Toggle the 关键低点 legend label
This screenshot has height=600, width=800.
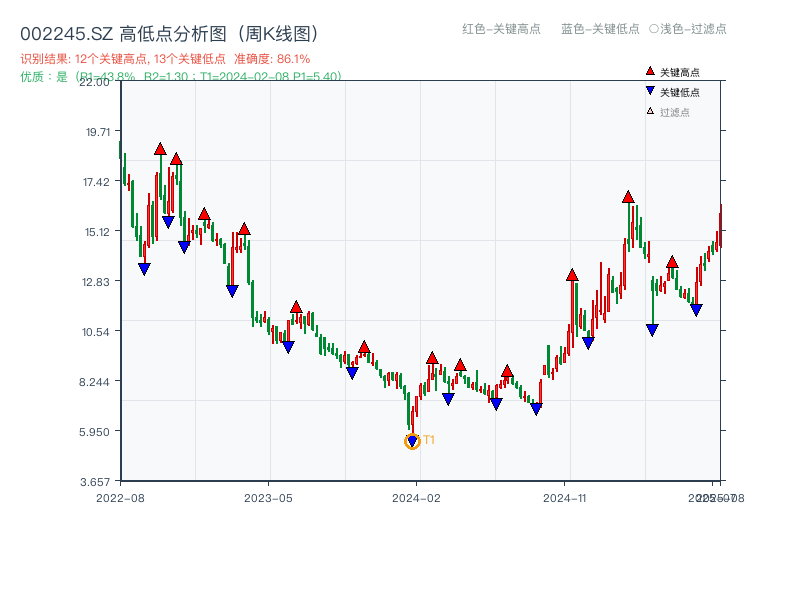(680, 92)
